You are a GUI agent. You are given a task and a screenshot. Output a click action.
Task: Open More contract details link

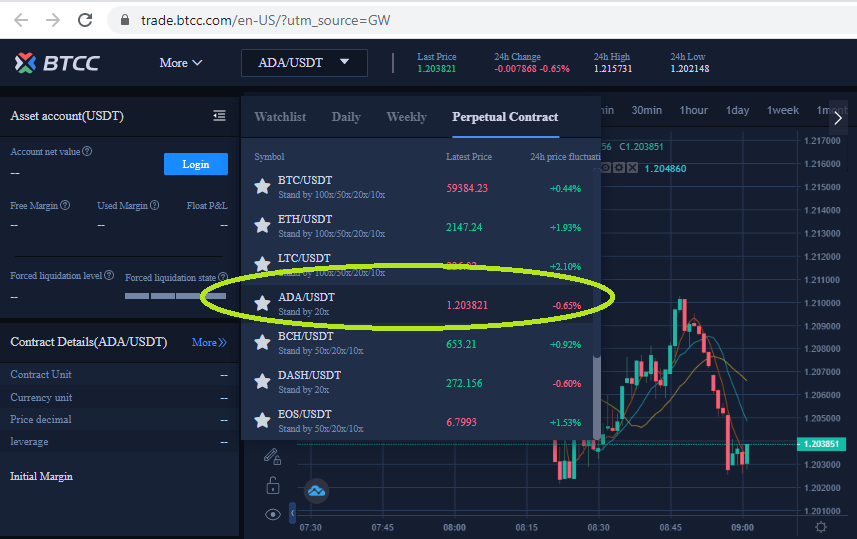point(209,342)
